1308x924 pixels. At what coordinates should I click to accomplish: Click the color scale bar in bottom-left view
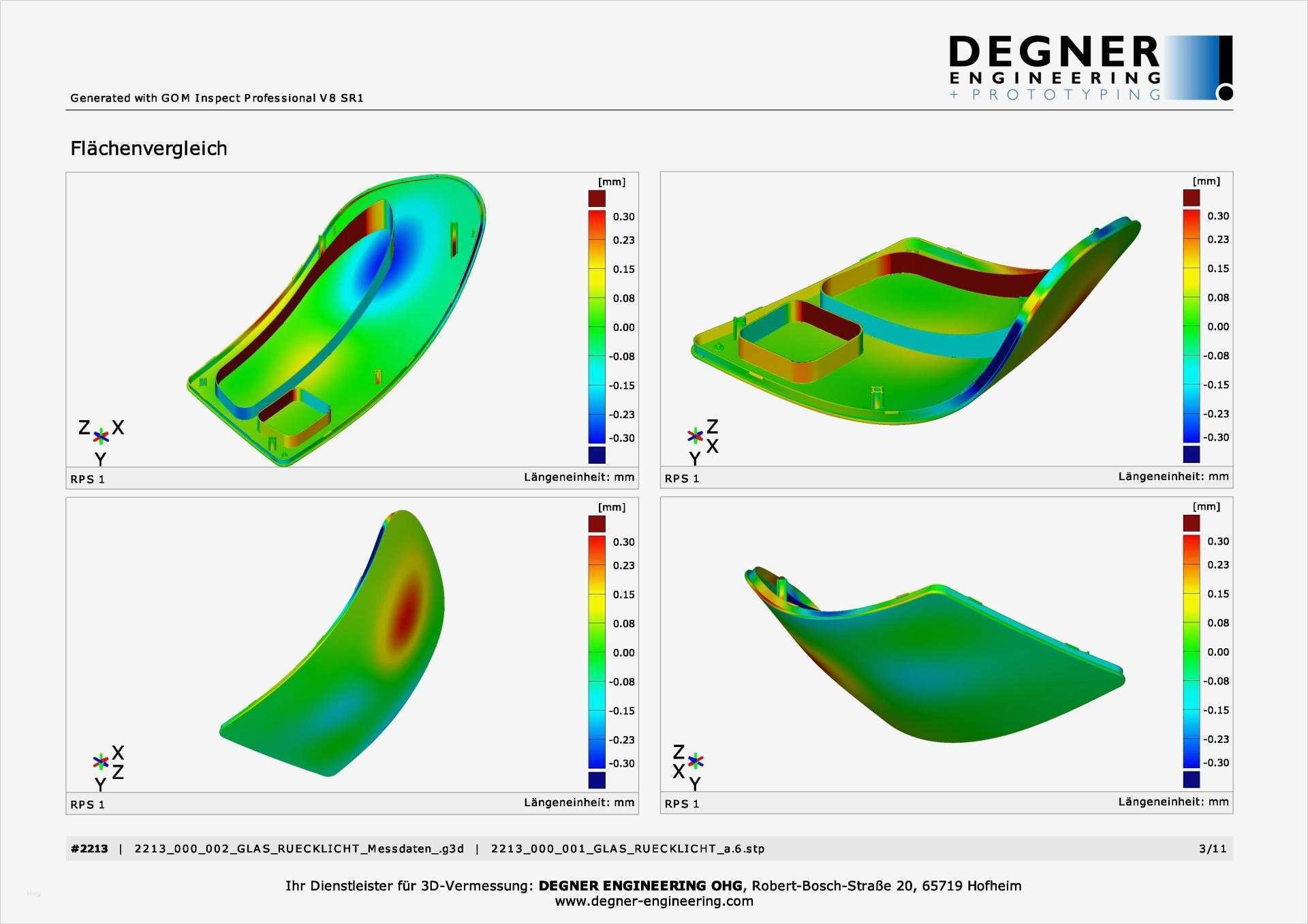(x=597, y=652)
